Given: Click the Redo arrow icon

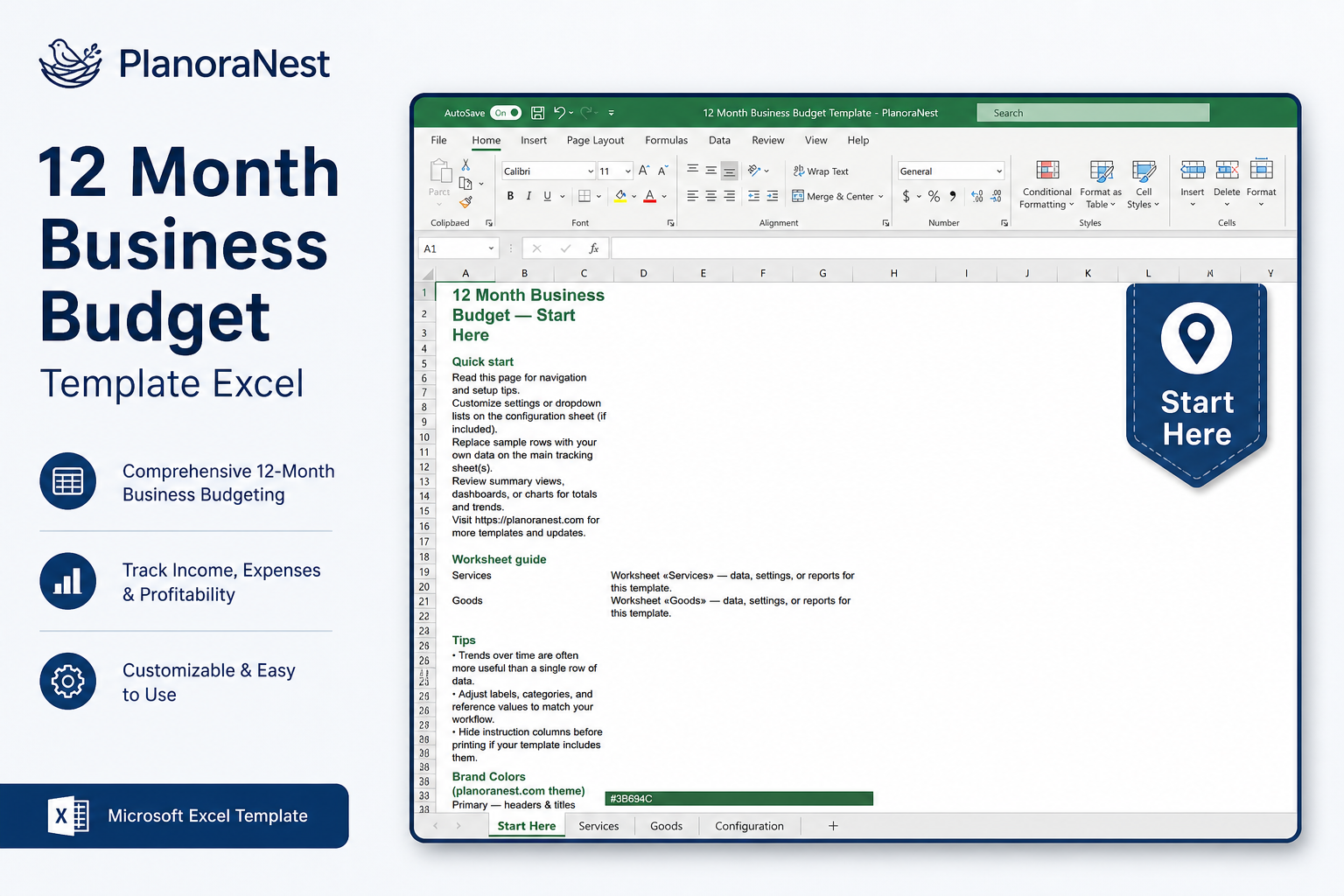Looking at the screenshot, I should pyautogui.click(x=587, y=112).
